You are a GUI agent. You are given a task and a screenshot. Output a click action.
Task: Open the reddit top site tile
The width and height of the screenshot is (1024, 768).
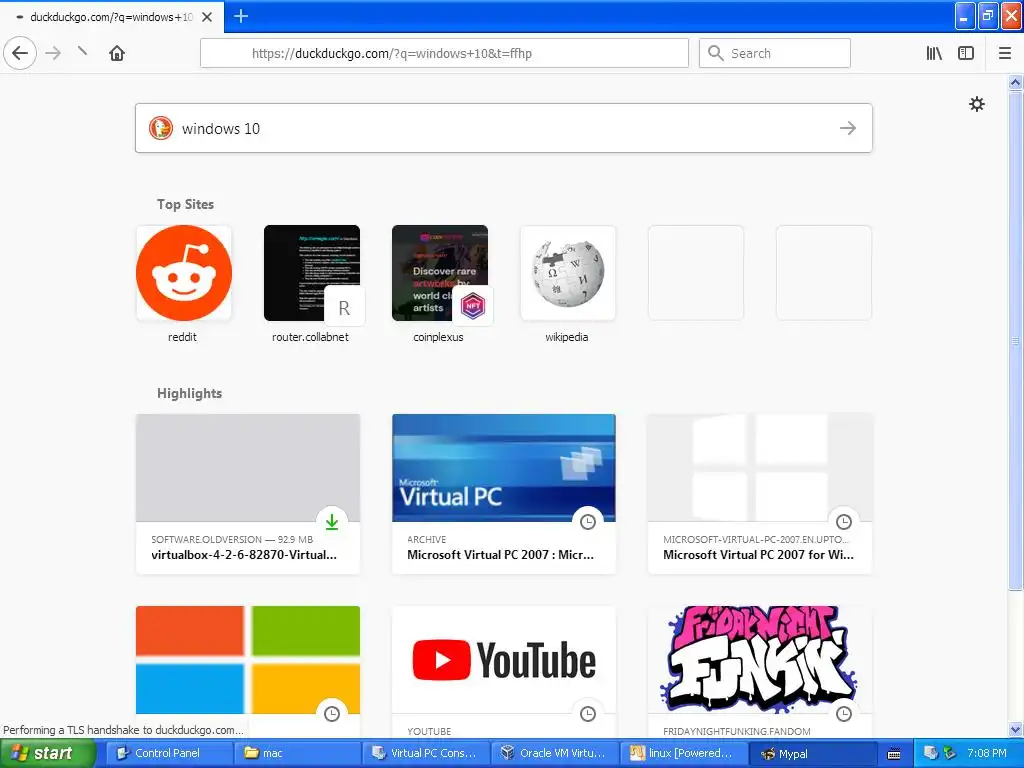(x=184, y=273)
